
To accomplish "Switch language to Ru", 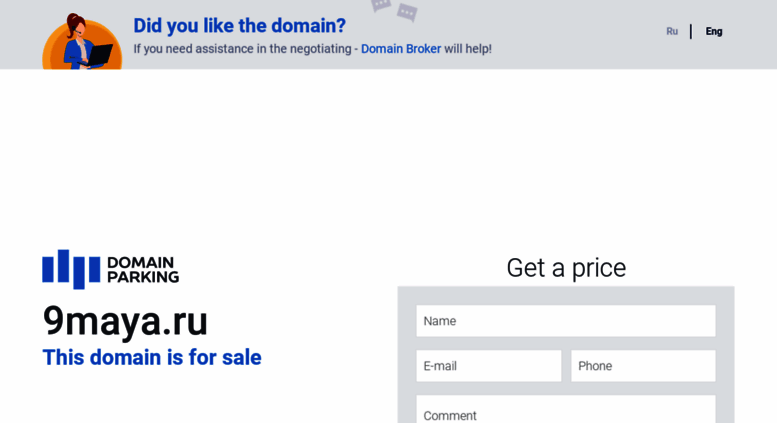I will point(672,31).
